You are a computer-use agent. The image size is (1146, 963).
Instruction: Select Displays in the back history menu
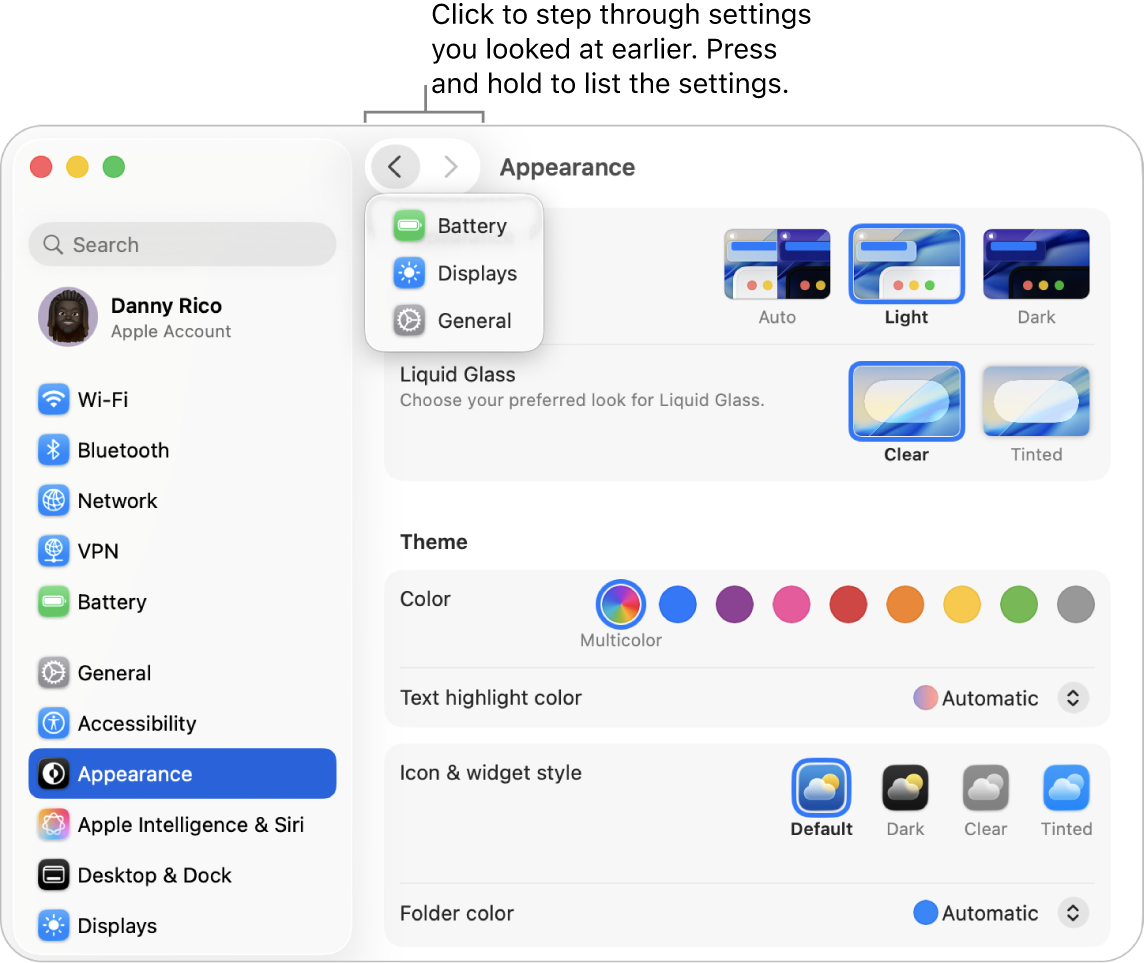pos(477,273)
